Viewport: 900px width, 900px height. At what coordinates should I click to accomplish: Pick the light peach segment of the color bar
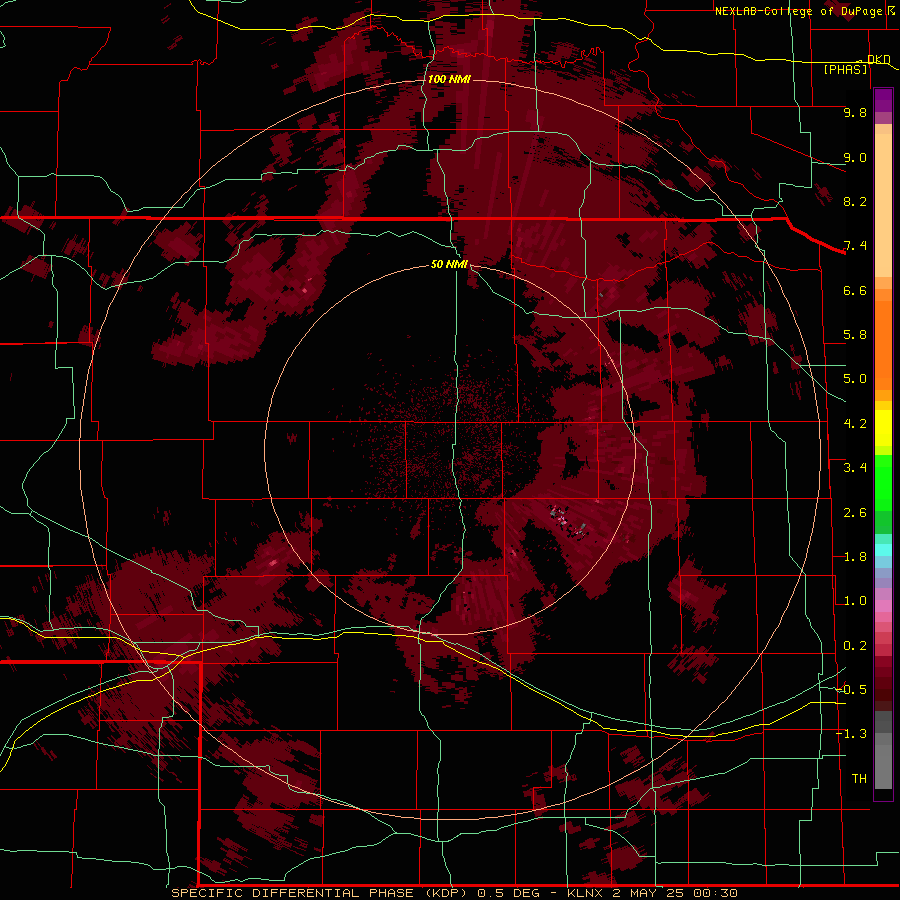(x=883, y=205)
